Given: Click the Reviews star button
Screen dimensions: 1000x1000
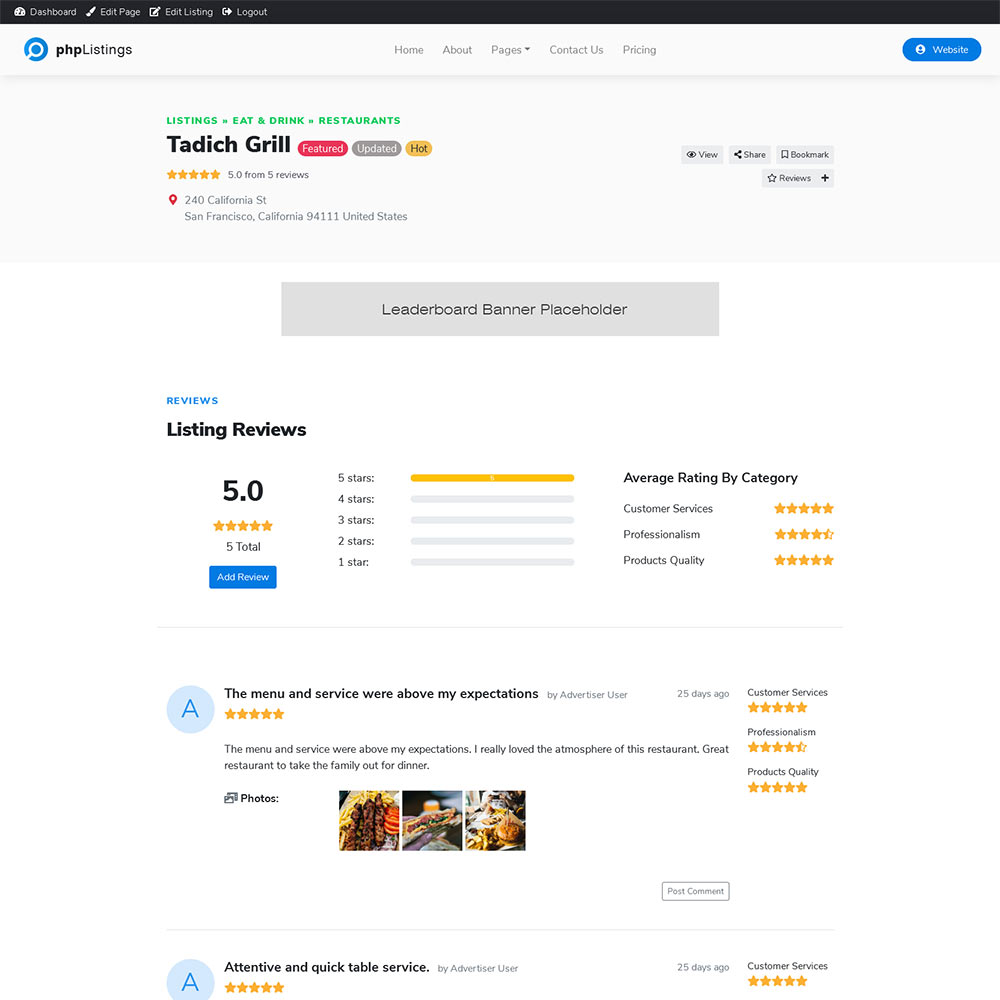Looking at the screenshot, I should tap(789, 178).
